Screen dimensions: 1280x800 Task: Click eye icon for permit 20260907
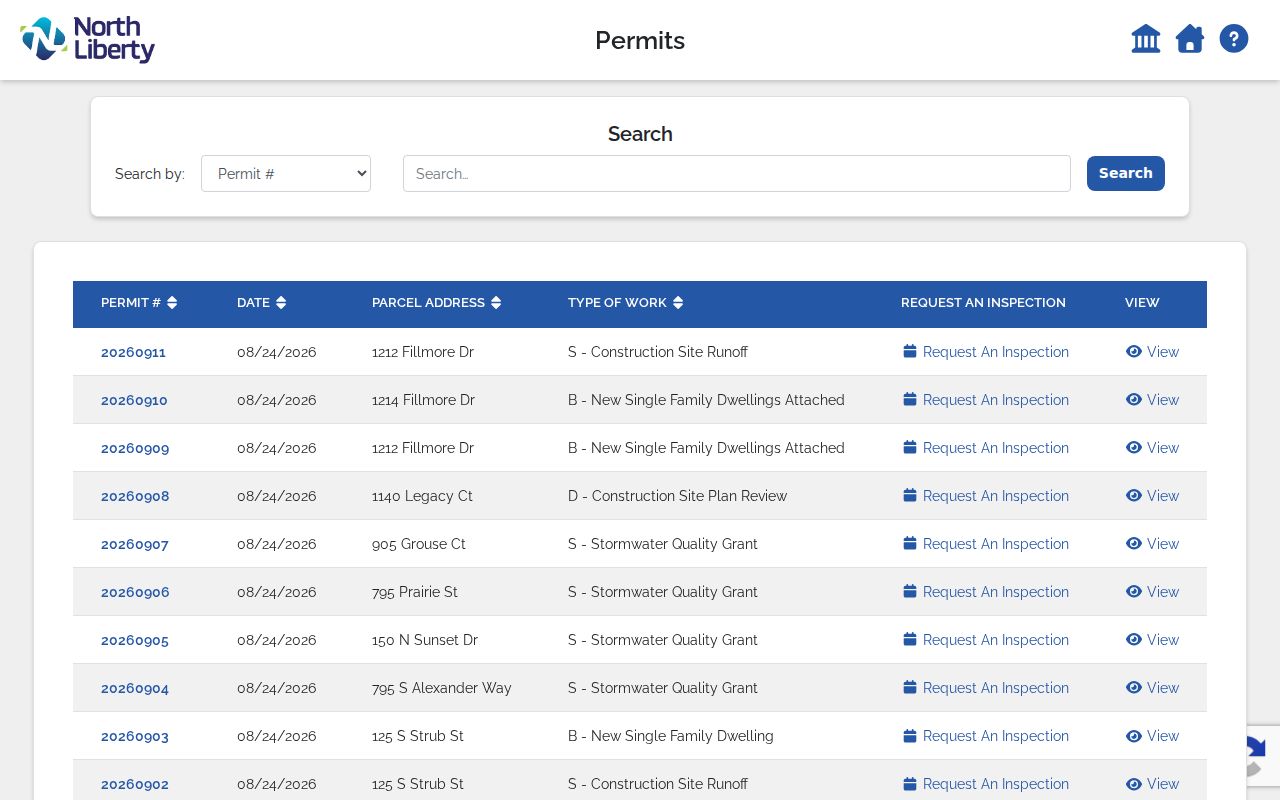(1134, 543)
